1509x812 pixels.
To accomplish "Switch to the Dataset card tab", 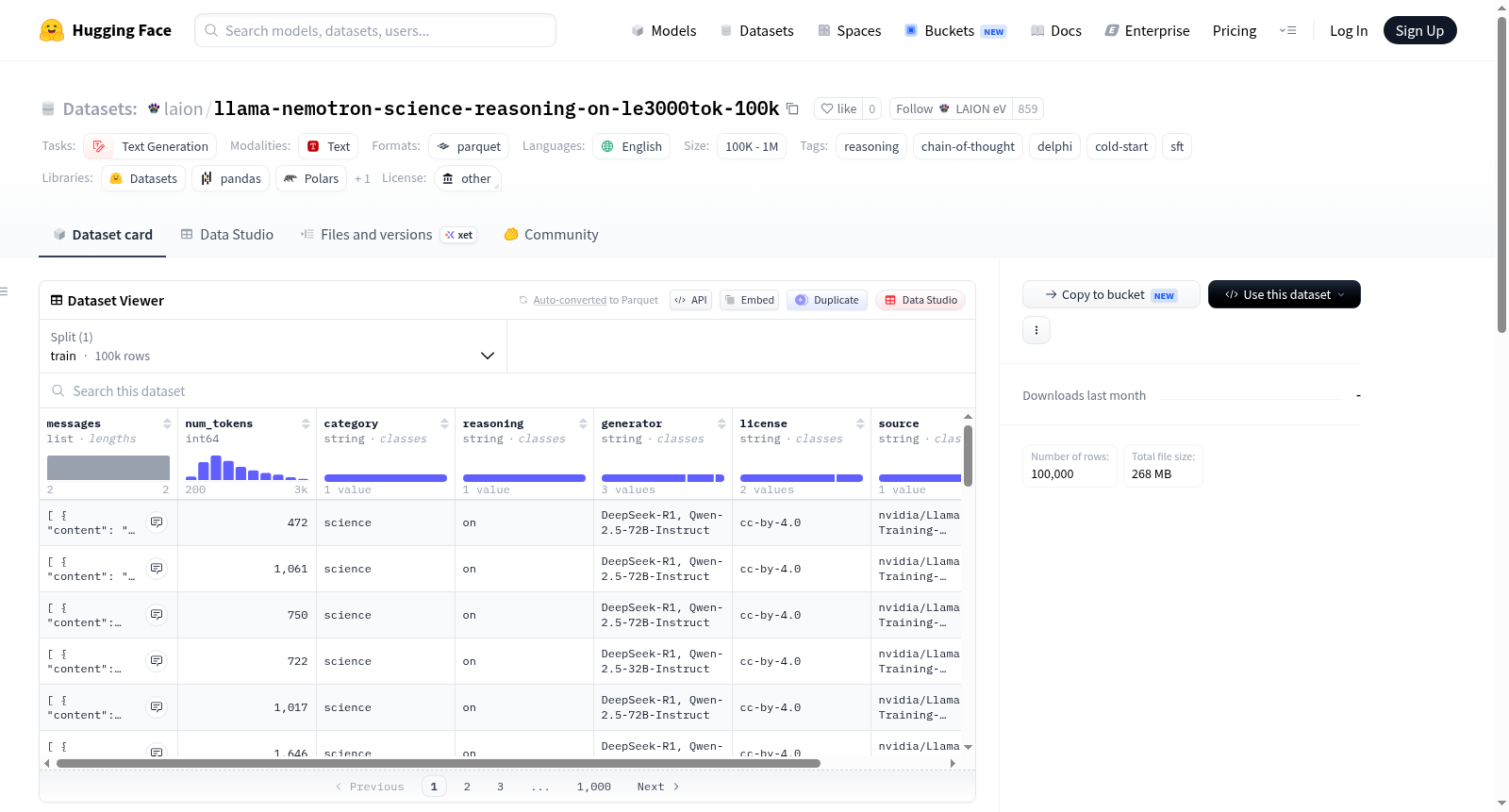I will click(x=103, y=235).
